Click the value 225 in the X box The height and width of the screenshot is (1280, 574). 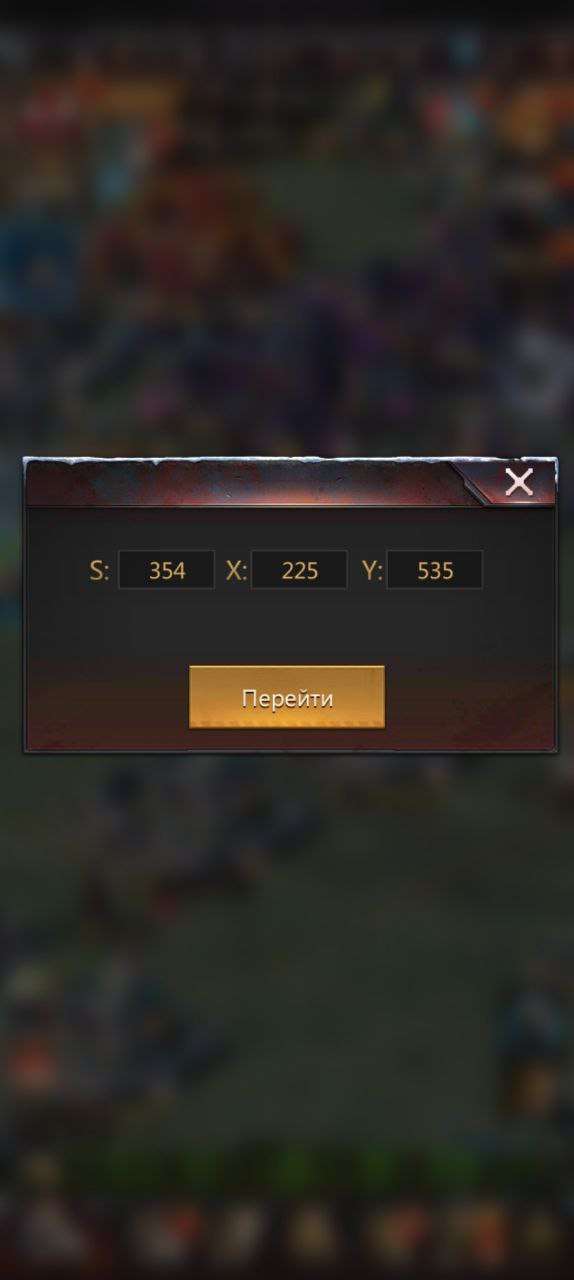click(300, 571)
